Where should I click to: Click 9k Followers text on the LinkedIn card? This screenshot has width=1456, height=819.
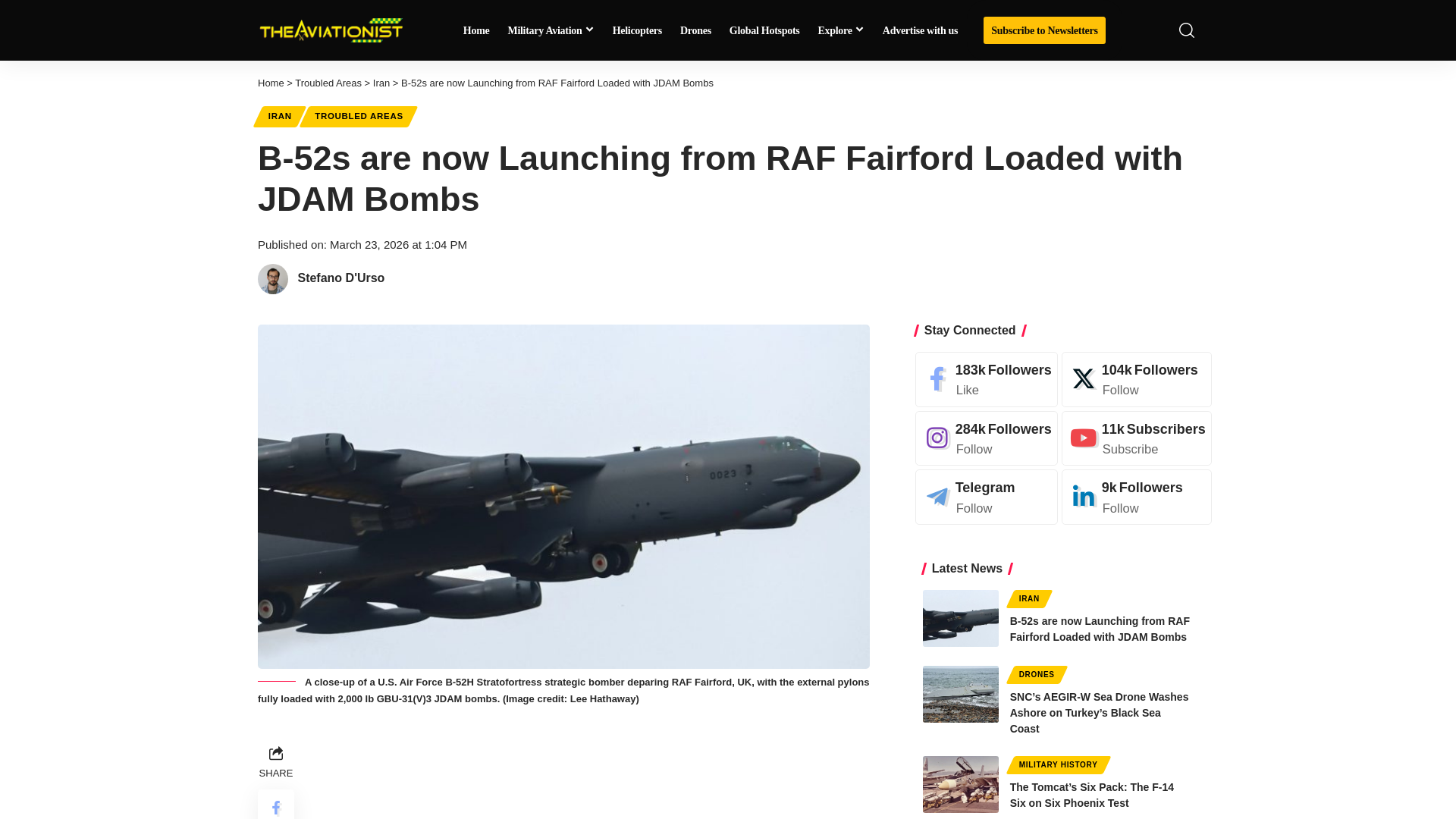tap(1142, 488)
